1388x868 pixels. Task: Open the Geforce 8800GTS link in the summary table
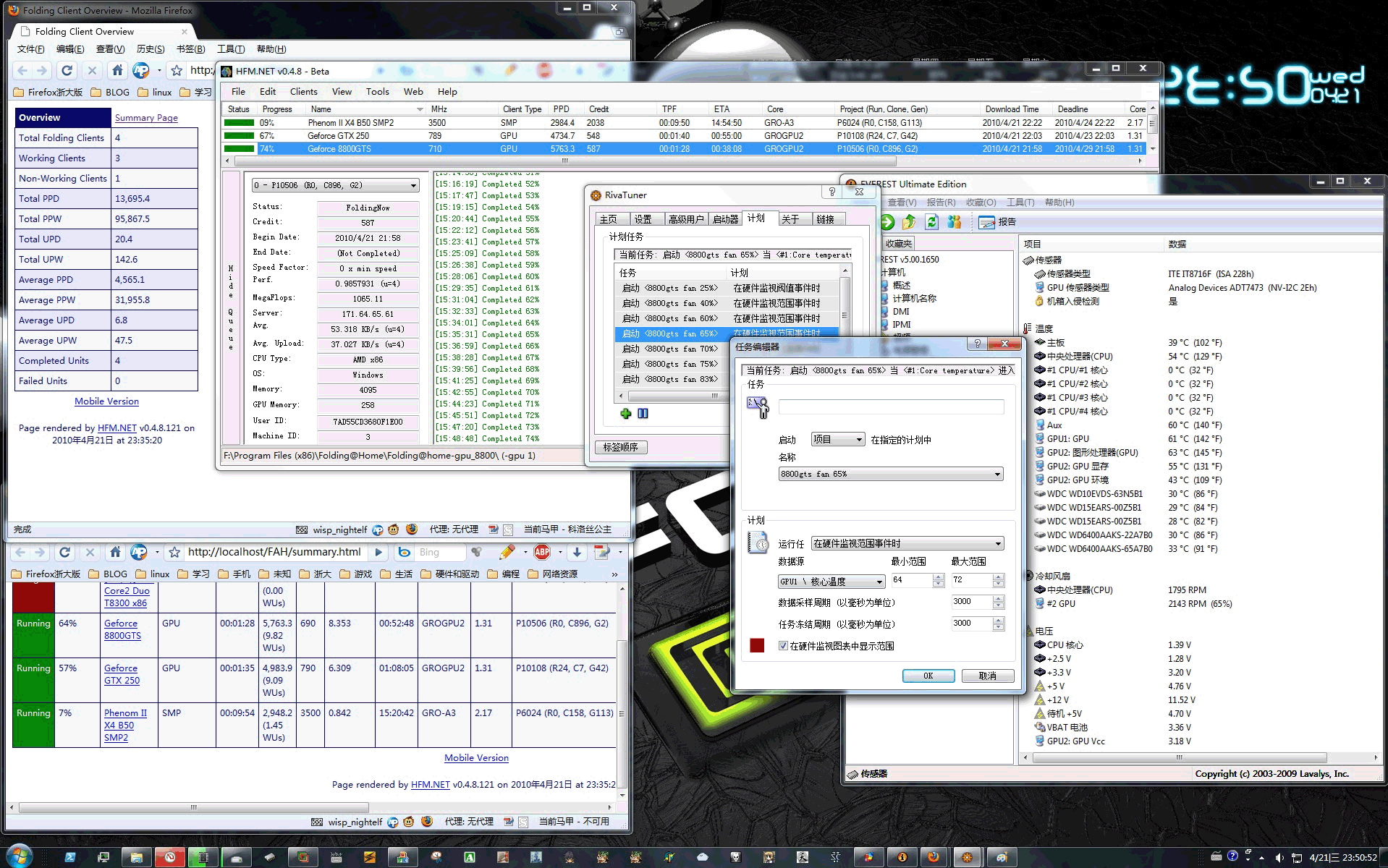pos(122,629)
